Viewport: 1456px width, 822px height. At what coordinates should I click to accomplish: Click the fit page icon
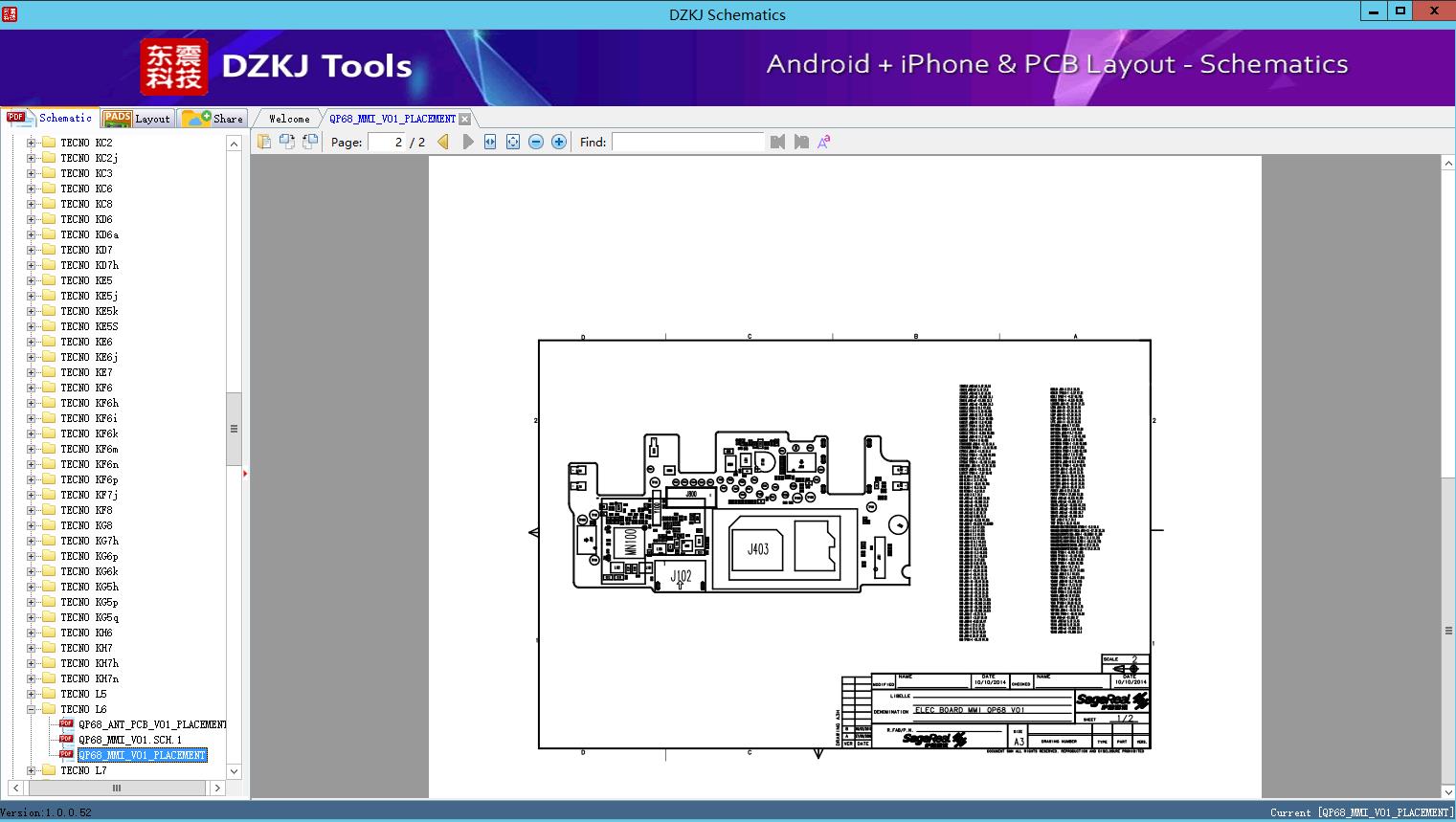513,142
